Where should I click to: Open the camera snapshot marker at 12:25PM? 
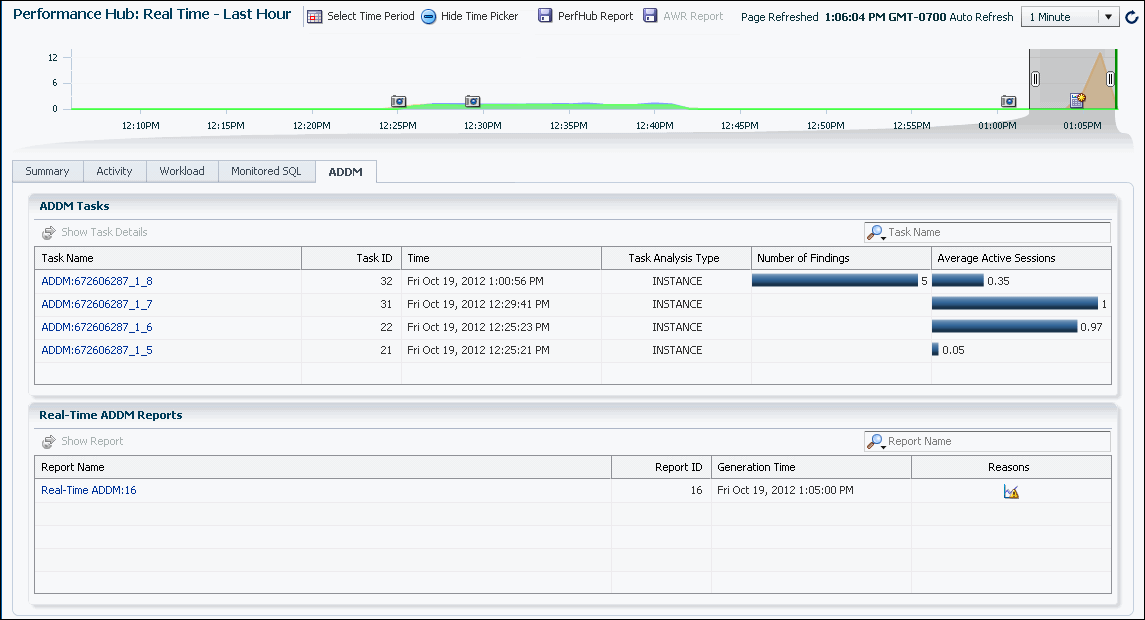coord(397,100)
